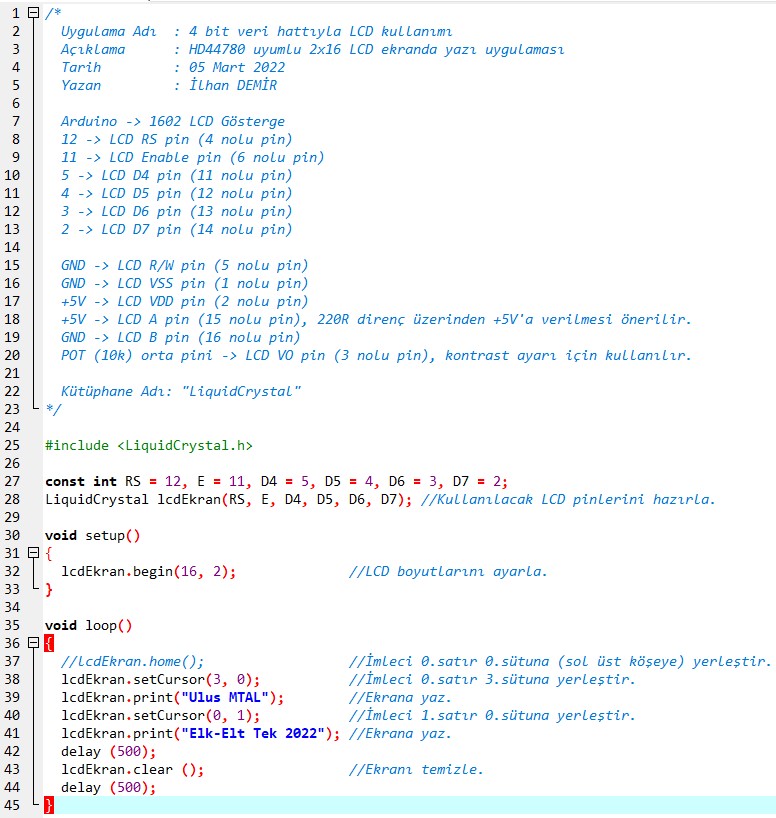Click the "Uygulama Adı" comment line
This screenshot has height=818, width=776.
[256, 31]
